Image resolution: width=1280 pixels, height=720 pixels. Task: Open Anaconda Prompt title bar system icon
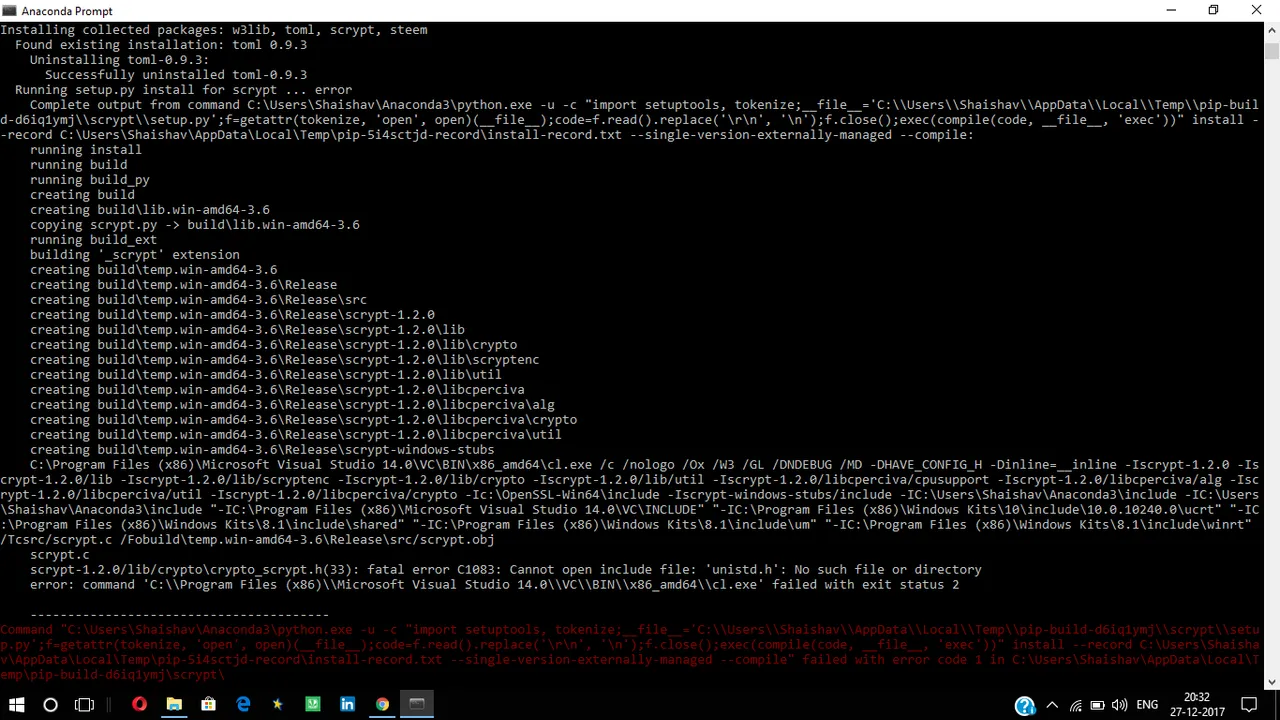point(10,11)
